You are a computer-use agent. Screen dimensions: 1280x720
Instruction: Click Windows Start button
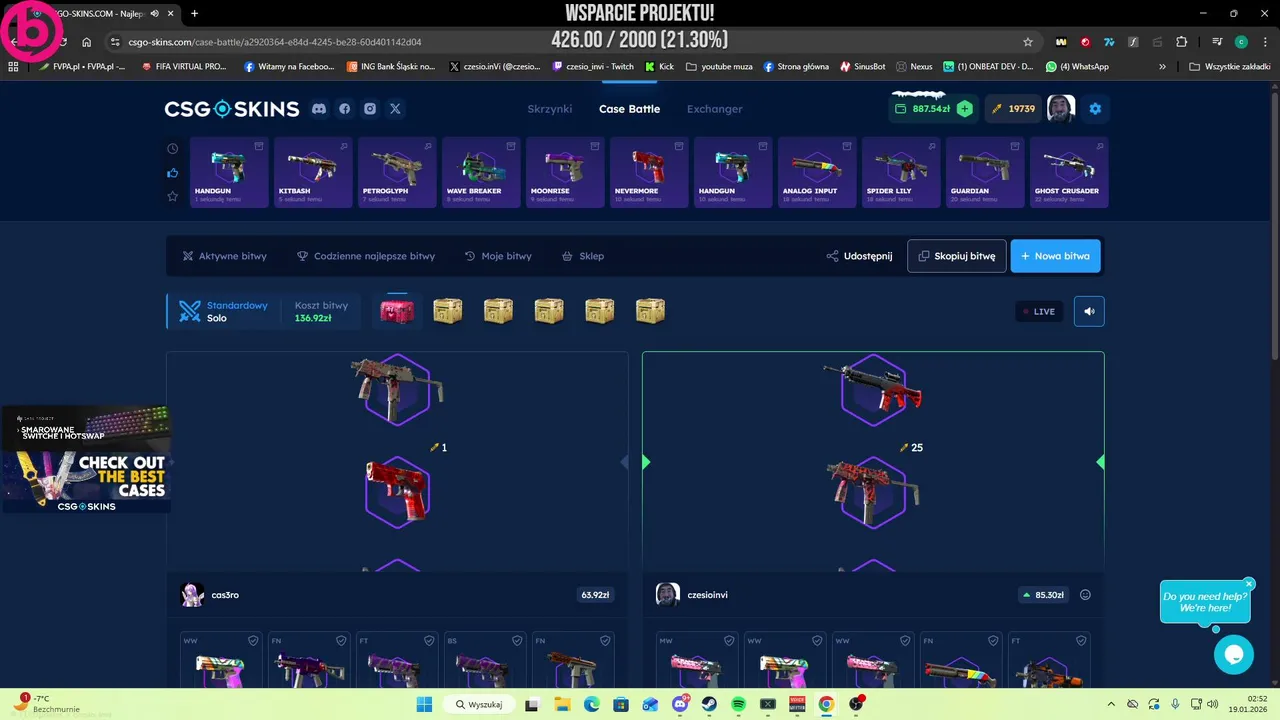click(424, 704)
